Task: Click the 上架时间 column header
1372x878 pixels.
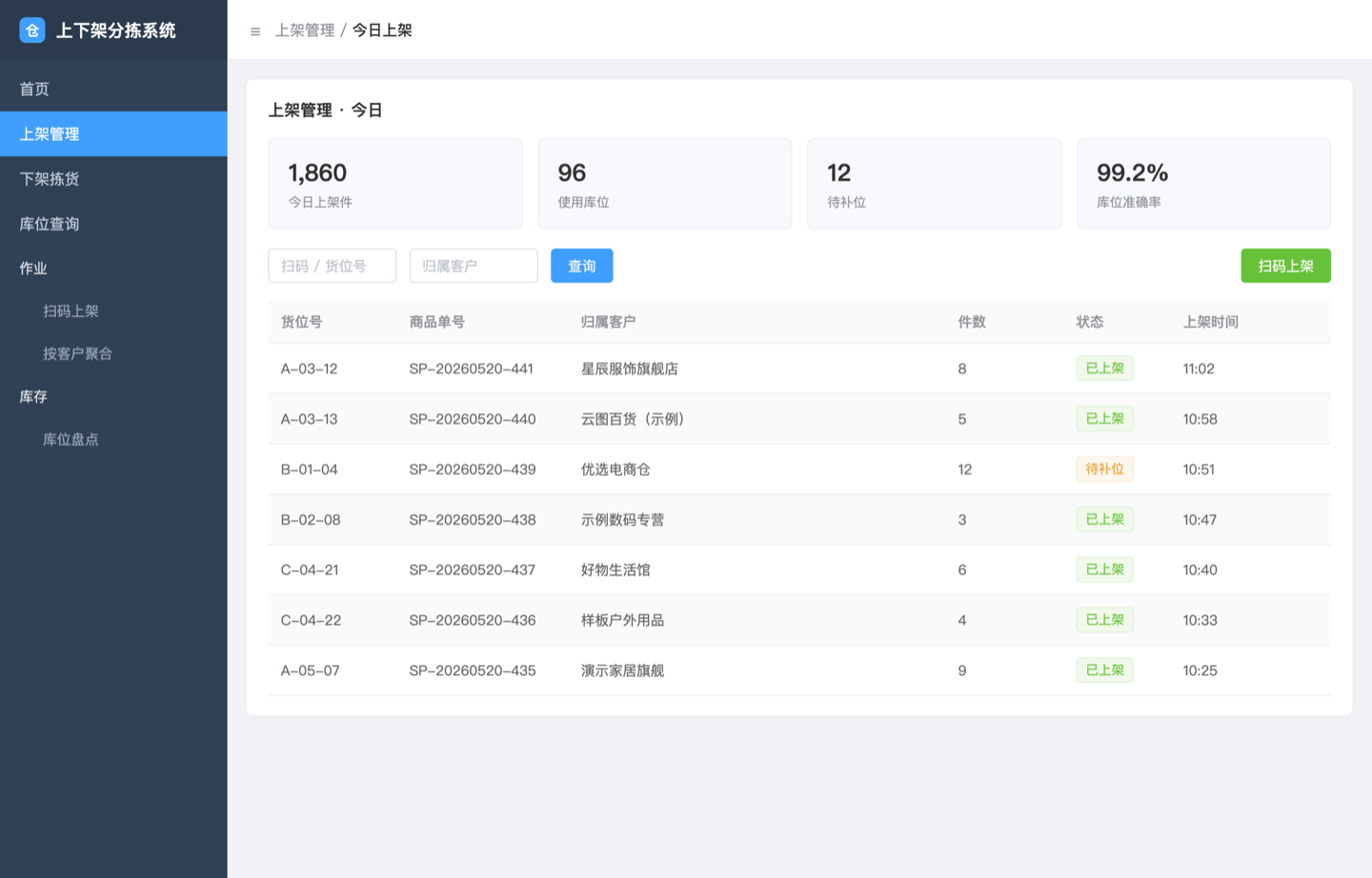Action: click(1211, 322)
